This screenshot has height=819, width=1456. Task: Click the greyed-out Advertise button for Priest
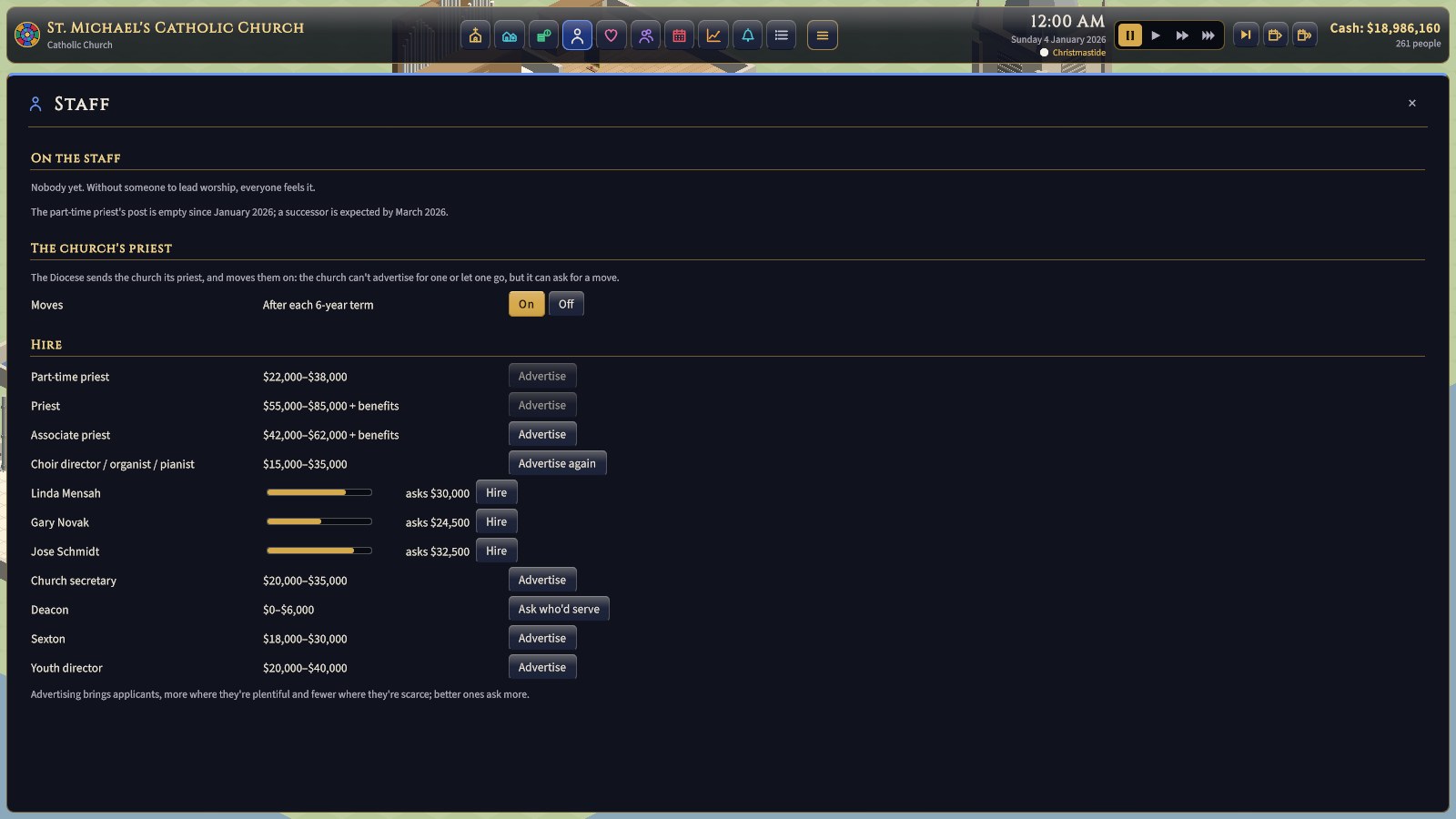(x=542, y=405)
